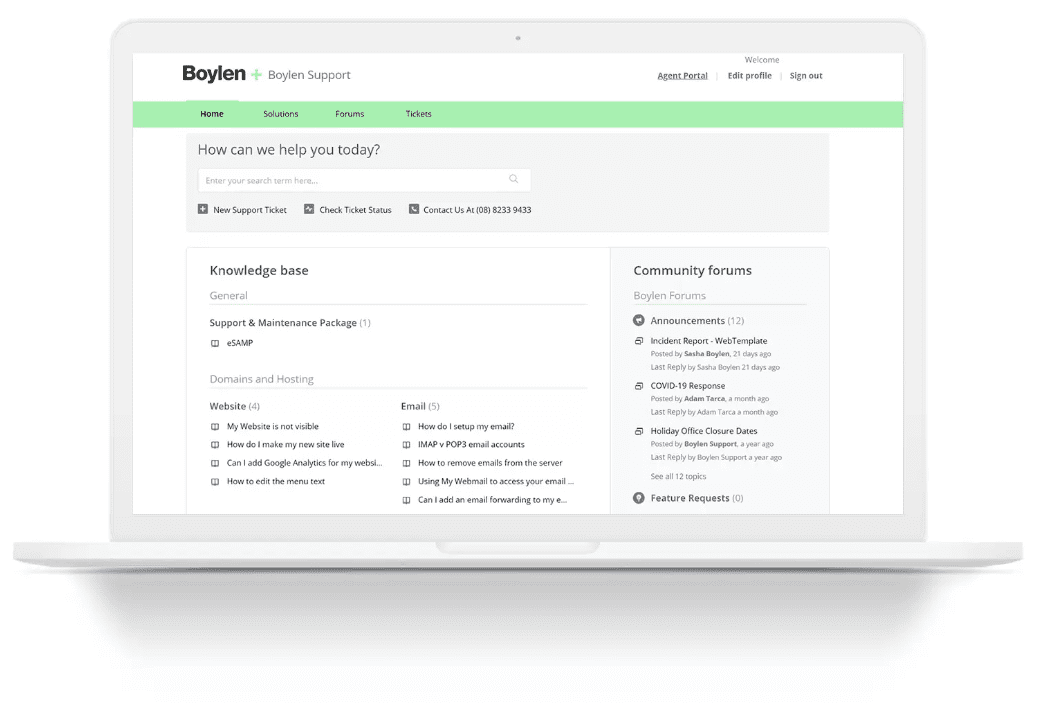
Task: Open the Website (4) category
Action: tap(235, 406)
